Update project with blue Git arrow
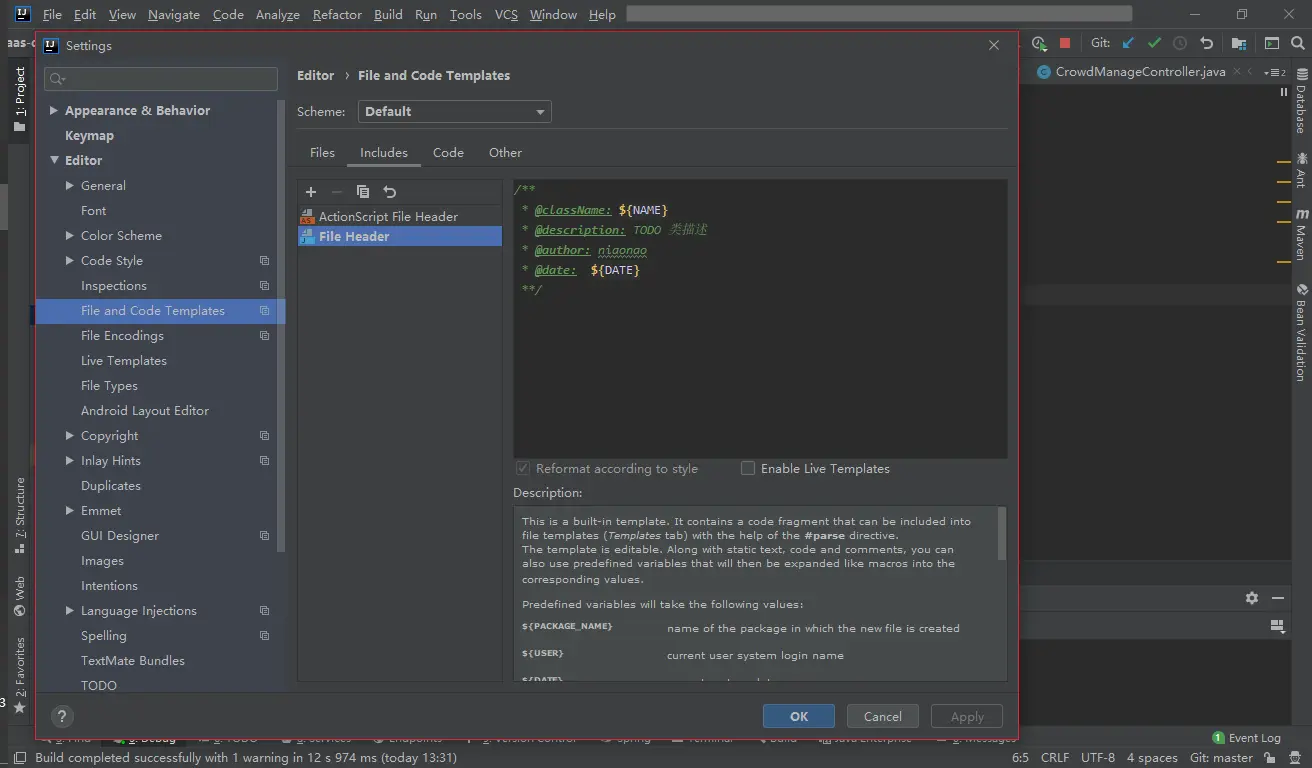 [x=1129, y=43]
